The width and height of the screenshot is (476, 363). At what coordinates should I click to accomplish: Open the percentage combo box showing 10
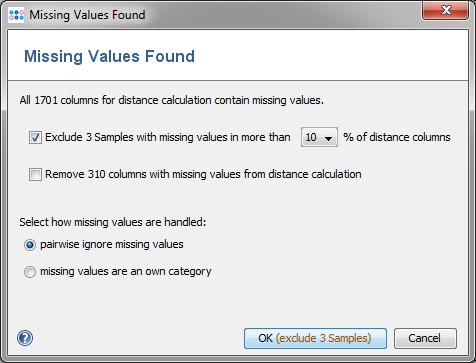pos(319,137)
